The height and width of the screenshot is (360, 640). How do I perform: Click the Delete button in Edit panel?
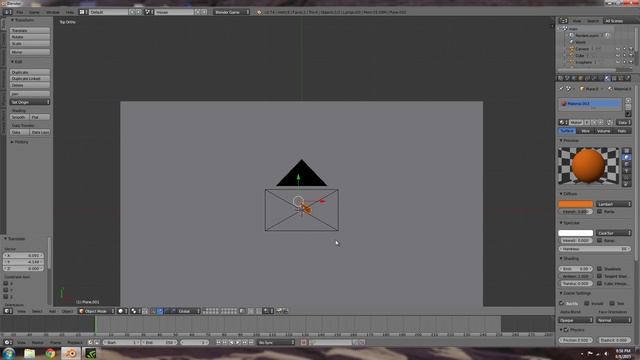[x=30, y=85]
